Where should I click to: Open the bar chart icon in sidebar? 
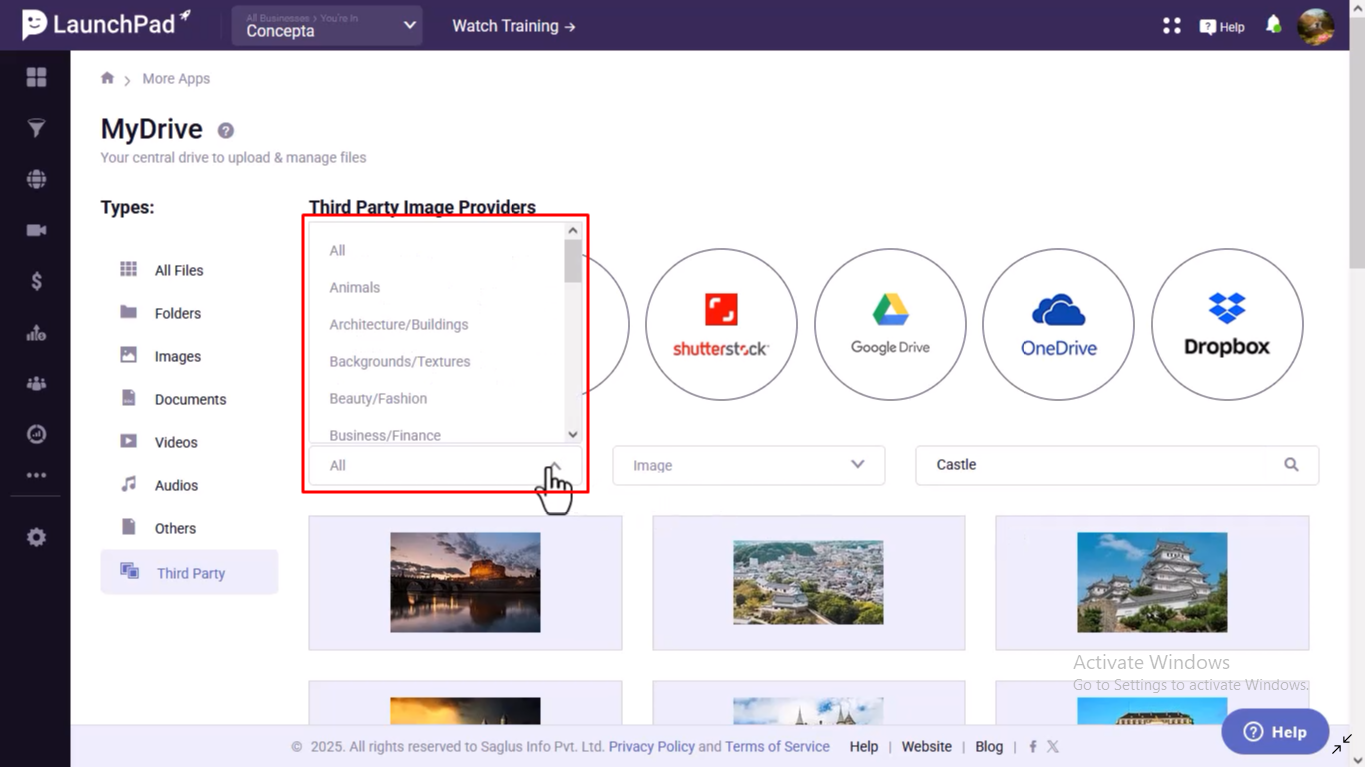coord(36,333)
